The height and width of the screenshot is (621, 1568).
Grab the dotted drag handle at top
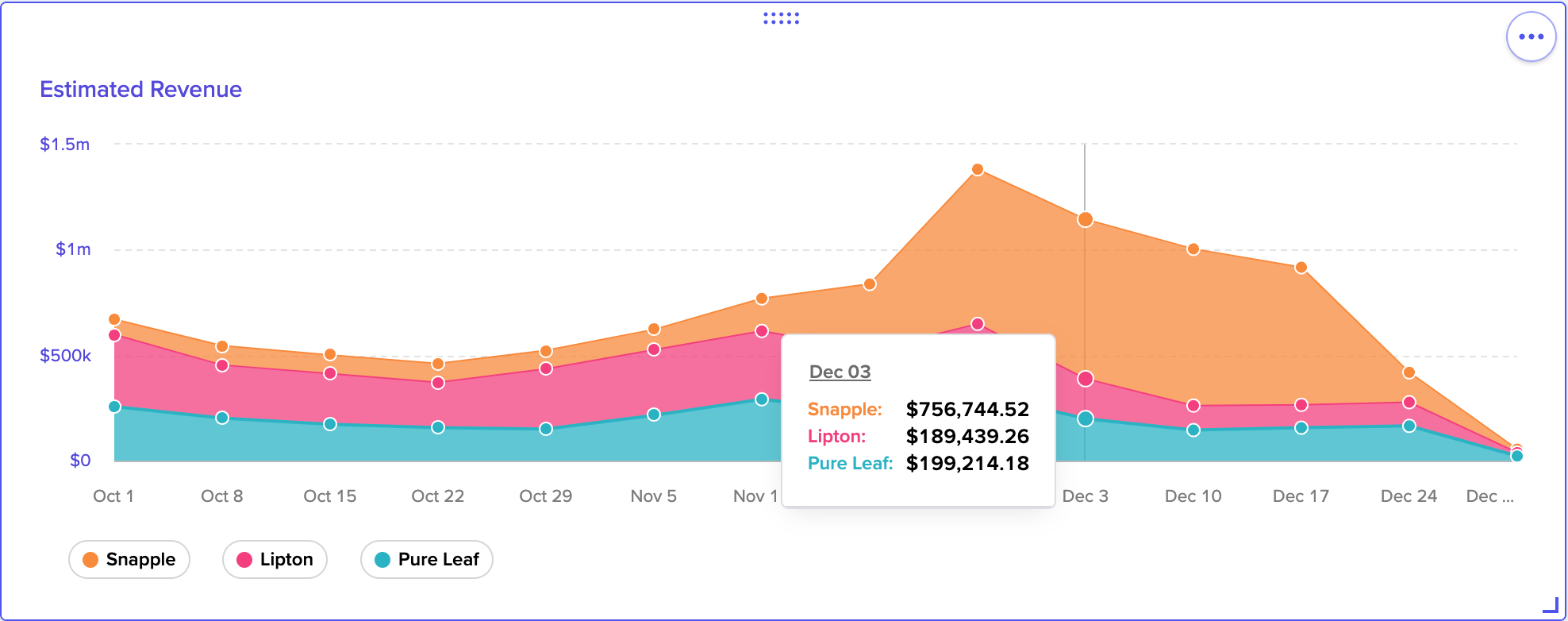click(781, 18)
